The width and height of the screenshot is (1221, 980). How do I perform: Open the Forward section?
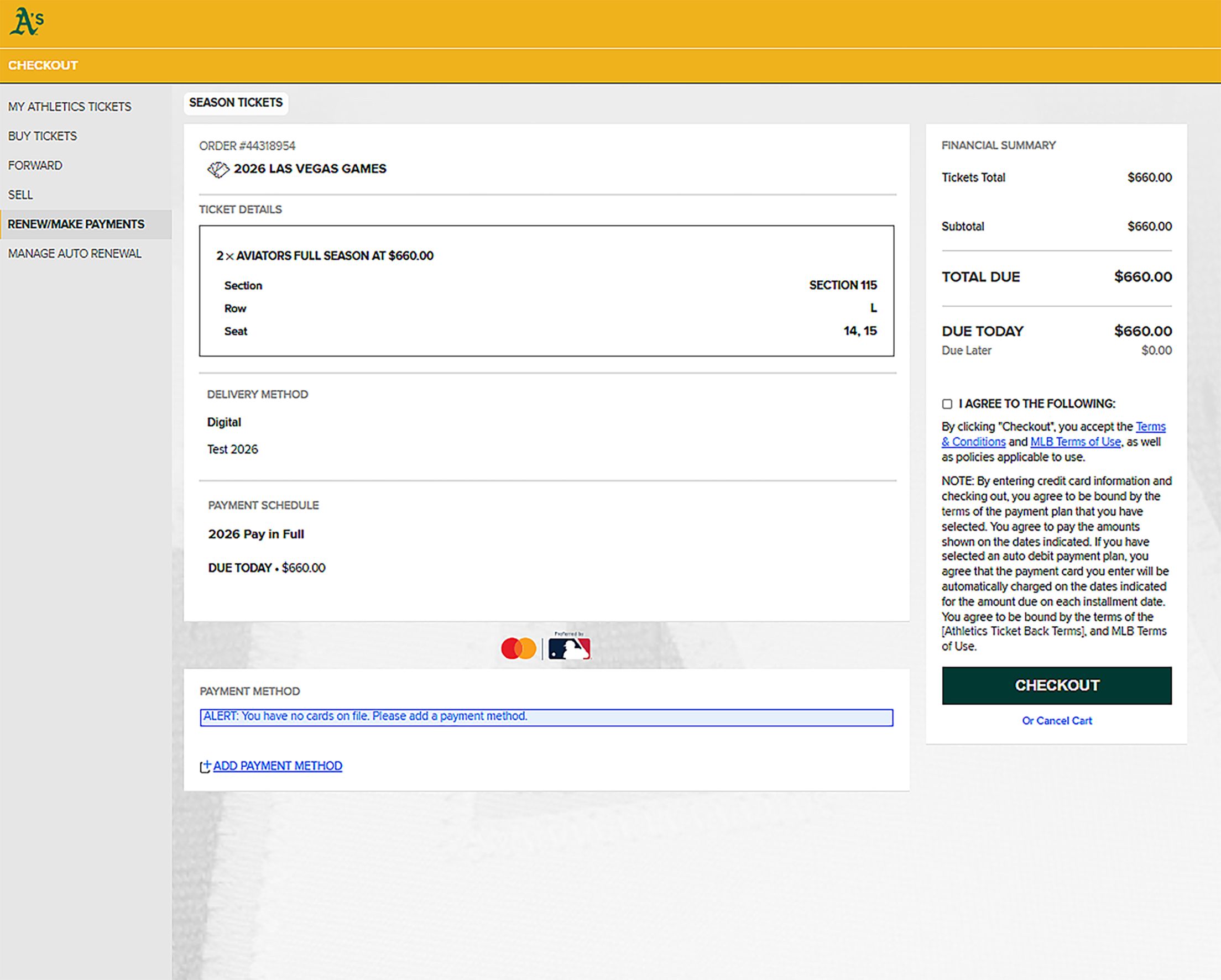pyautogui.click(x=35, y=165)
